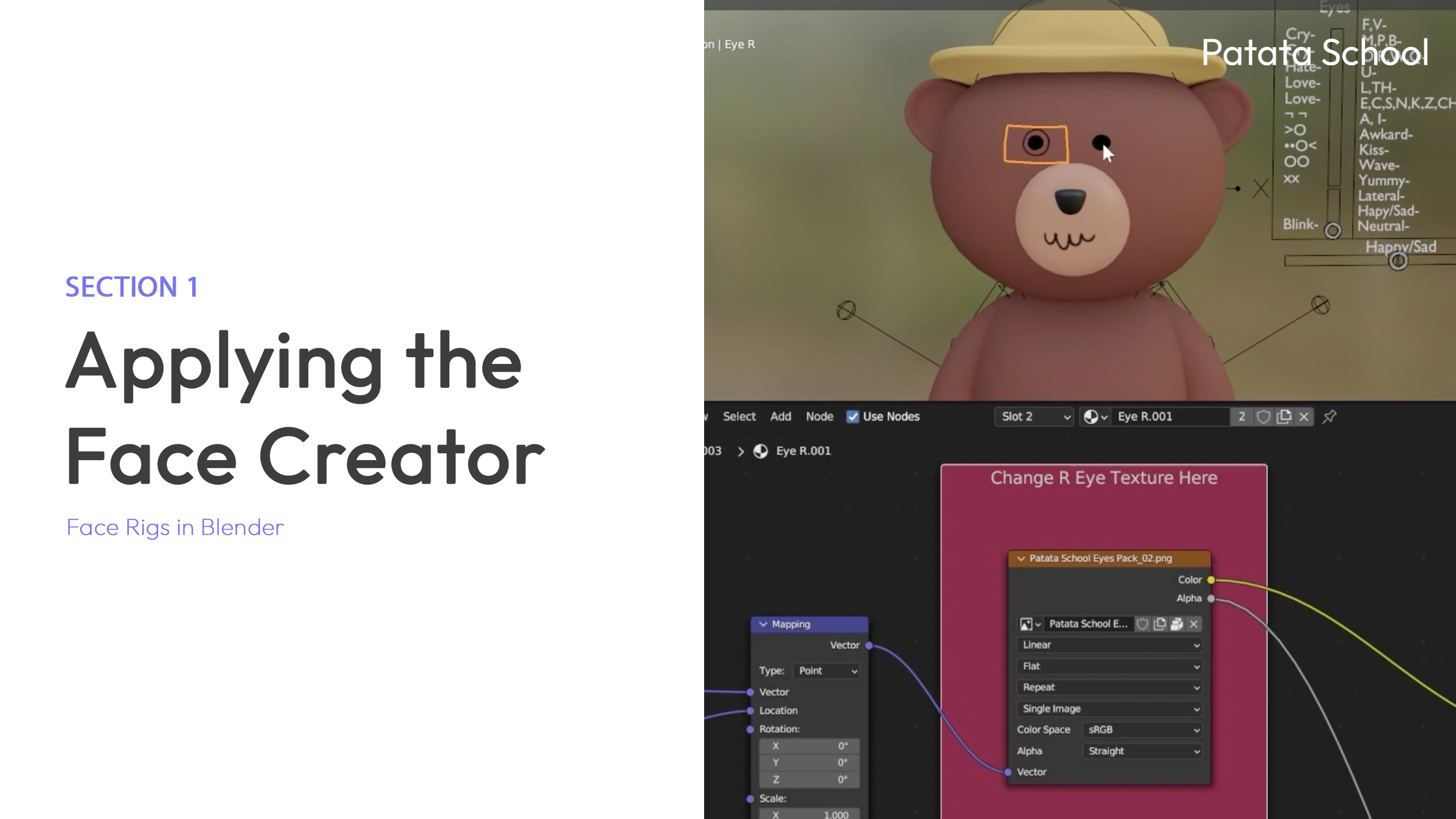
Task: Toggle fake user shield for Eye R.001 material
Action: tap(1263, 416)
